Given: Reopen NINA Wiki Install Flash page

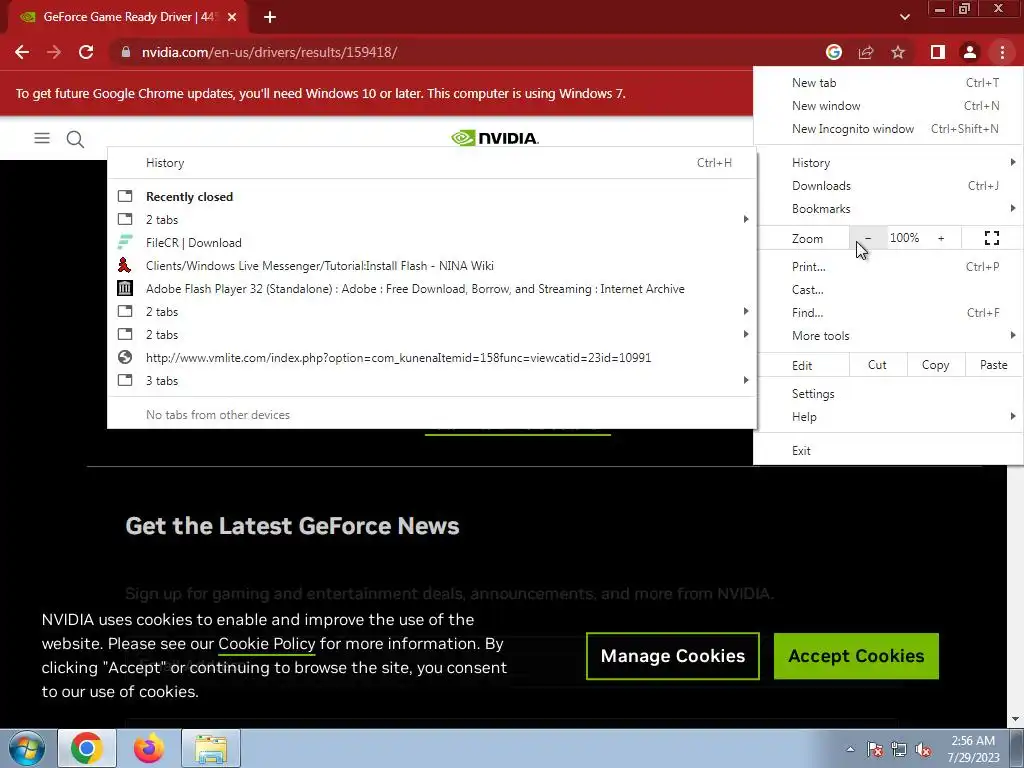Looking at the screenshot, I should pos(432,266).
